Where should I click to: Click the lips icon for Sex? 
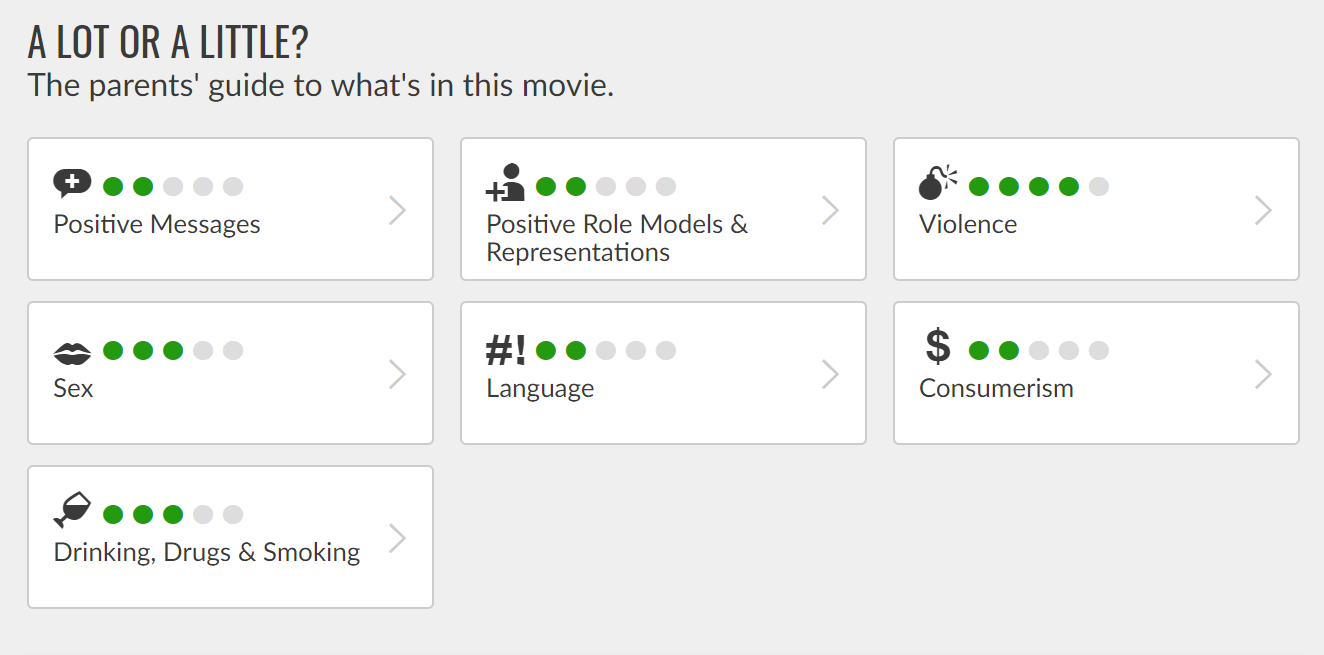click(72, 352)
